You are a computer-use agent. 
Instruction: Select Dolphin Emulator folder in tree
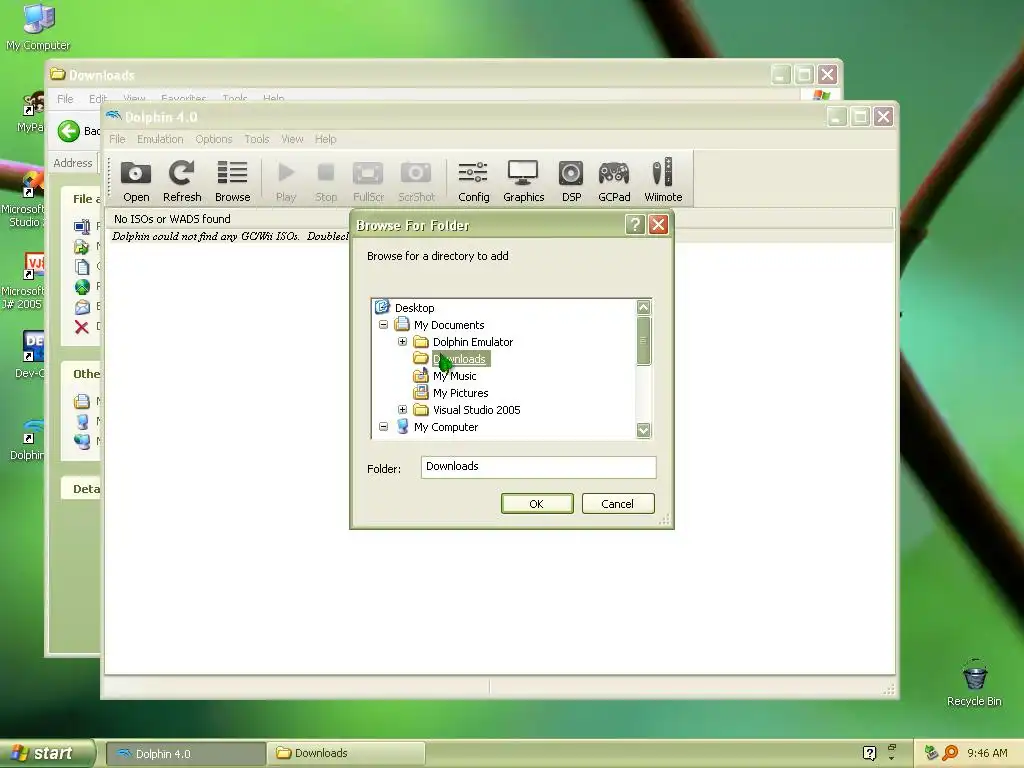pyautogui.click(x=473, y=342)
